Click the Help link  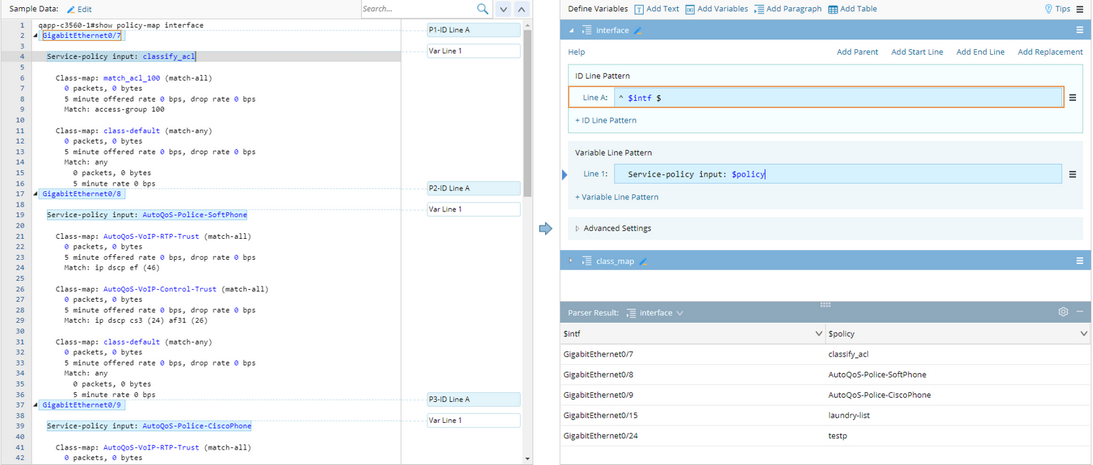576,52
